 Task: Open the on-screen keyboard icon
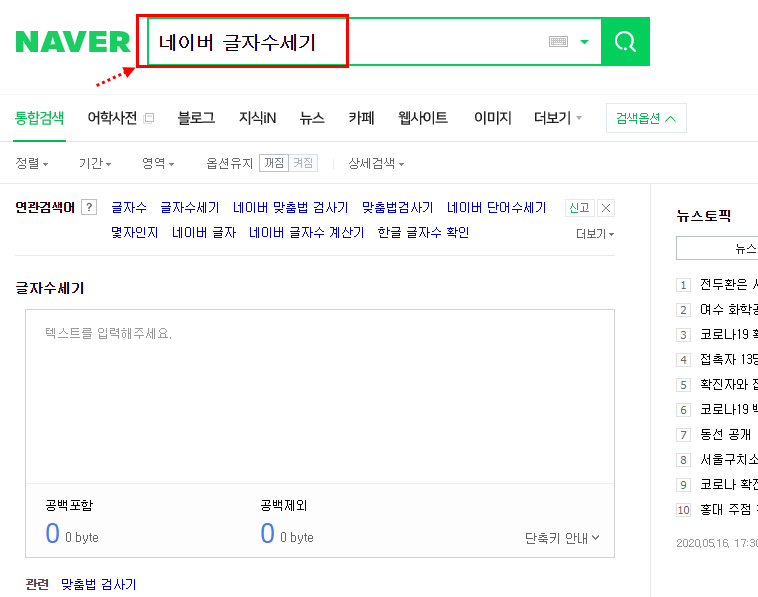coord(558,42)
